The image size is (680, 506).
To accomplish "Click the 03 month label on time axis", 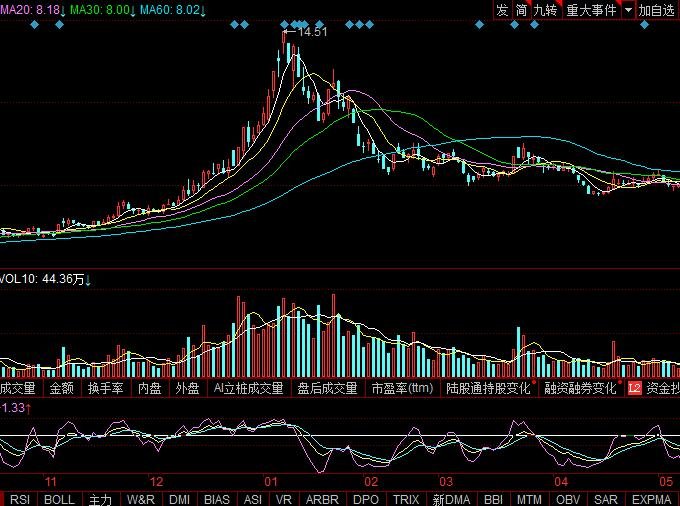I will (x=446, y=482).
